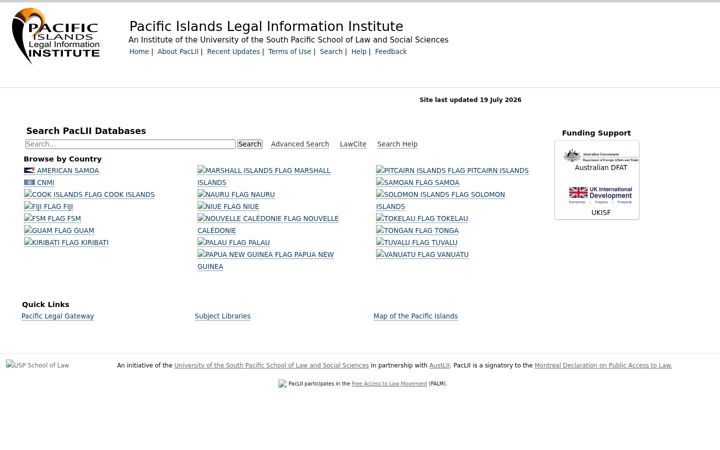This screenshot has height=450, width=720.
Task: Browse Vanuatu databases
Action: tap(422, 254)
